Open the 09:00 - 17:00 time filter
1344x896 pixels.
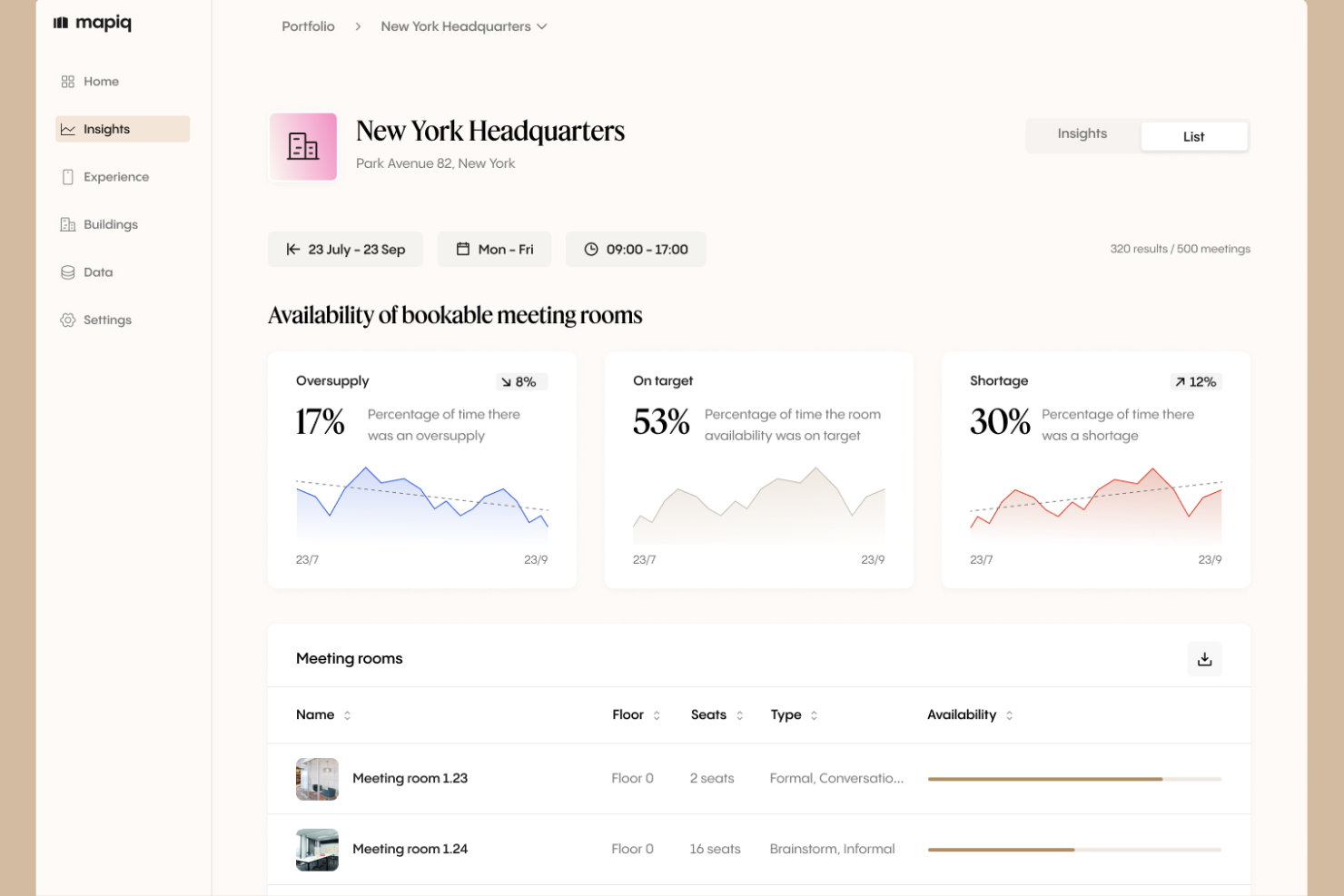tap(636, 249)
